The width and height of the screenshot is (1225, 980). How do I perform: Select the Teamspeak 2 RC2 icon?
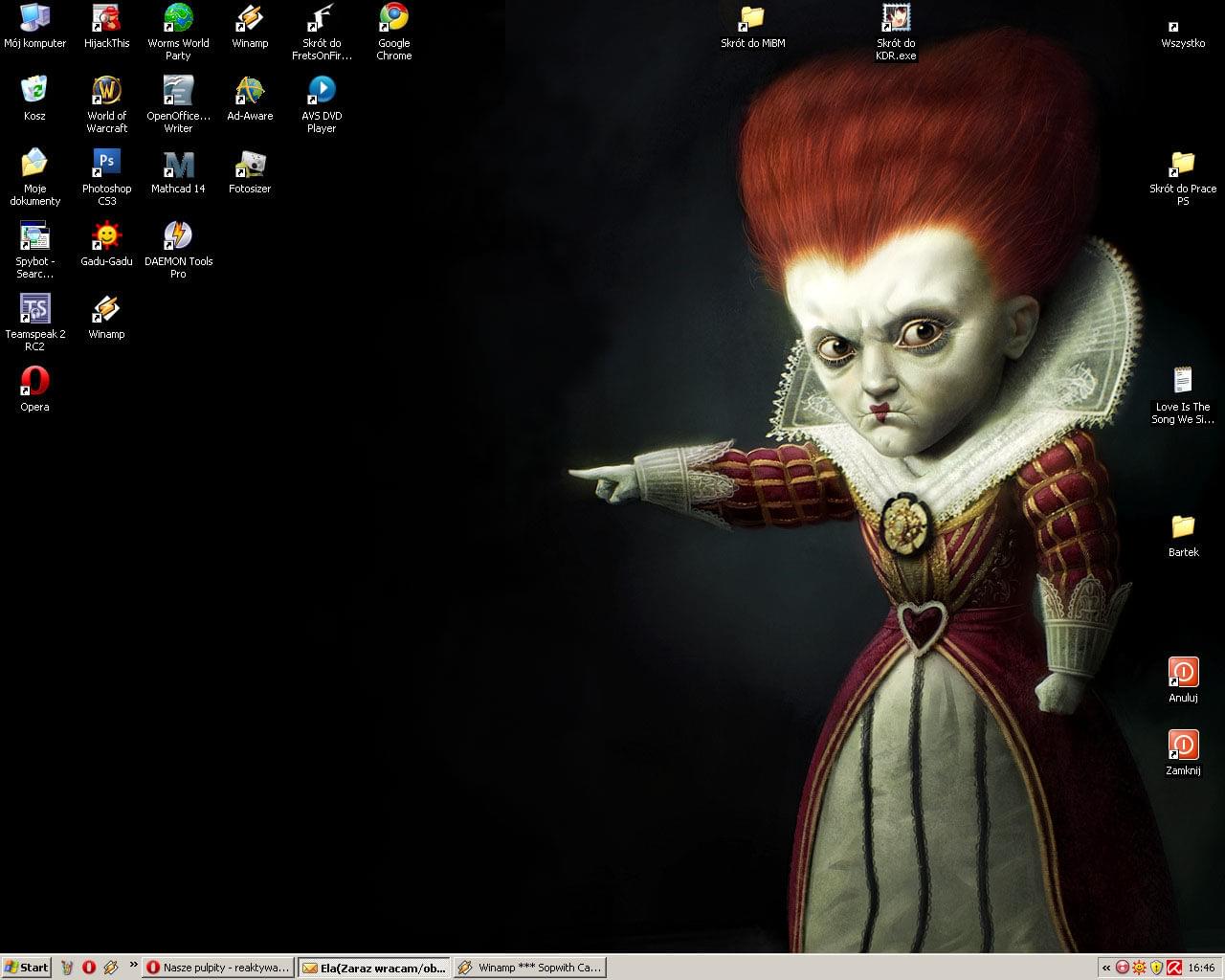click(x=34, y=323)
